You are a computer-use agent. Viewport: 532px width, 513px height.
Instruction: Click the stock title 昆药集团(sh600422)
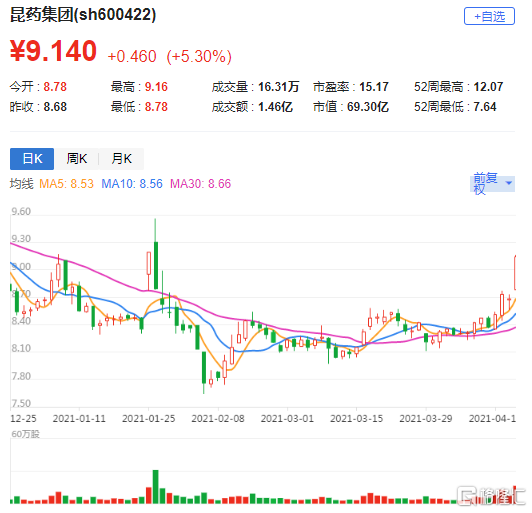pyautogui.click(x=83, y=15)
